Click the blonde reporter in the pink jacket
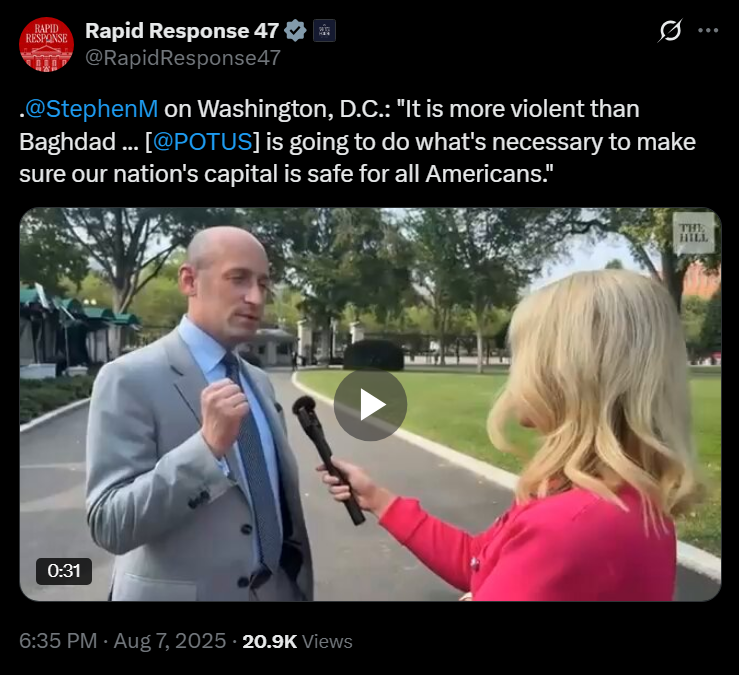The width and height of the screenshot is (739, 675). pos(566,438)
